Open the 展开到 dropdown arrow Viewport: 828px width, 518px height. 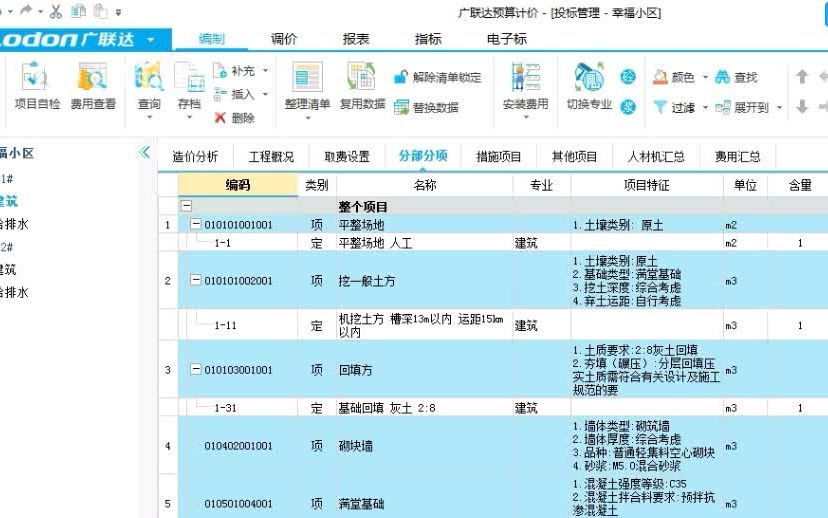[x=779, y=108]
